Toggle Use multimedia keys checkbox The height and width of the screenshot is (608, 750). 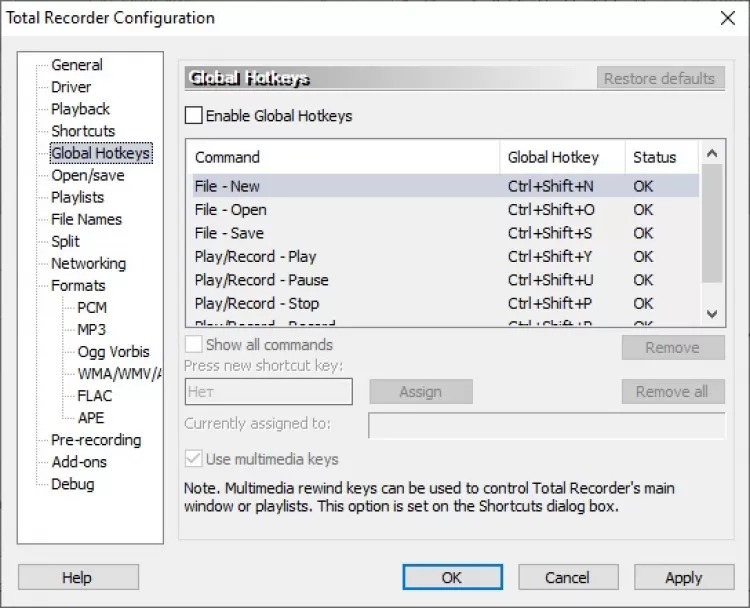[x=194, y=459]
